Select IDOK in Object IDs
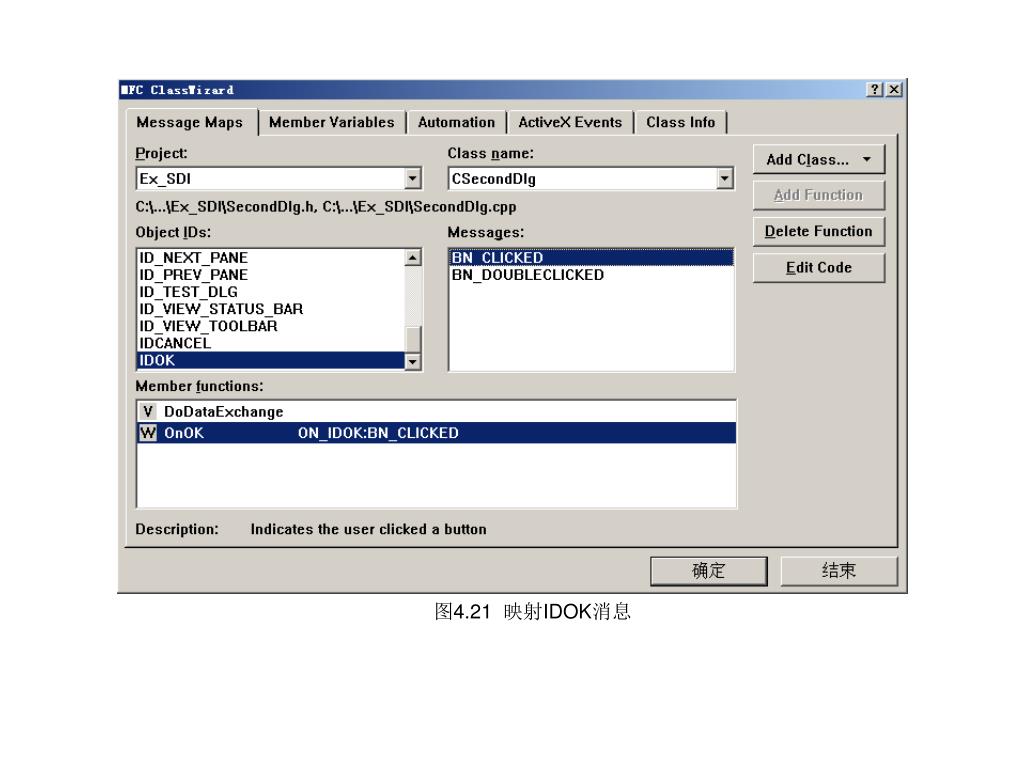Viewport: 1024px width, 768px height. point(271,360)
